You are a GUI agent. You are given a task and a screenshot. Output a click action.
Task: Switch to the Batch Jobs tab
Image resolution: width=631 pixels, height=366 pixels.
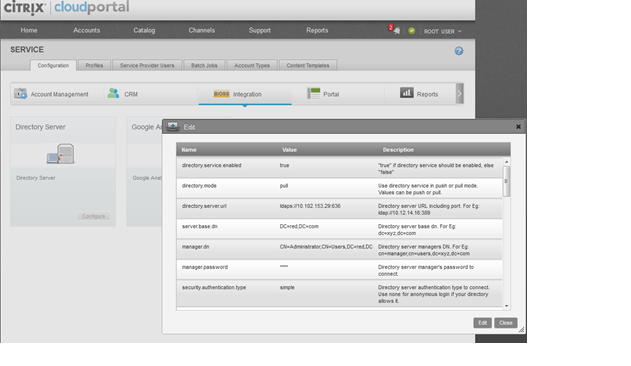coord(204,65)
